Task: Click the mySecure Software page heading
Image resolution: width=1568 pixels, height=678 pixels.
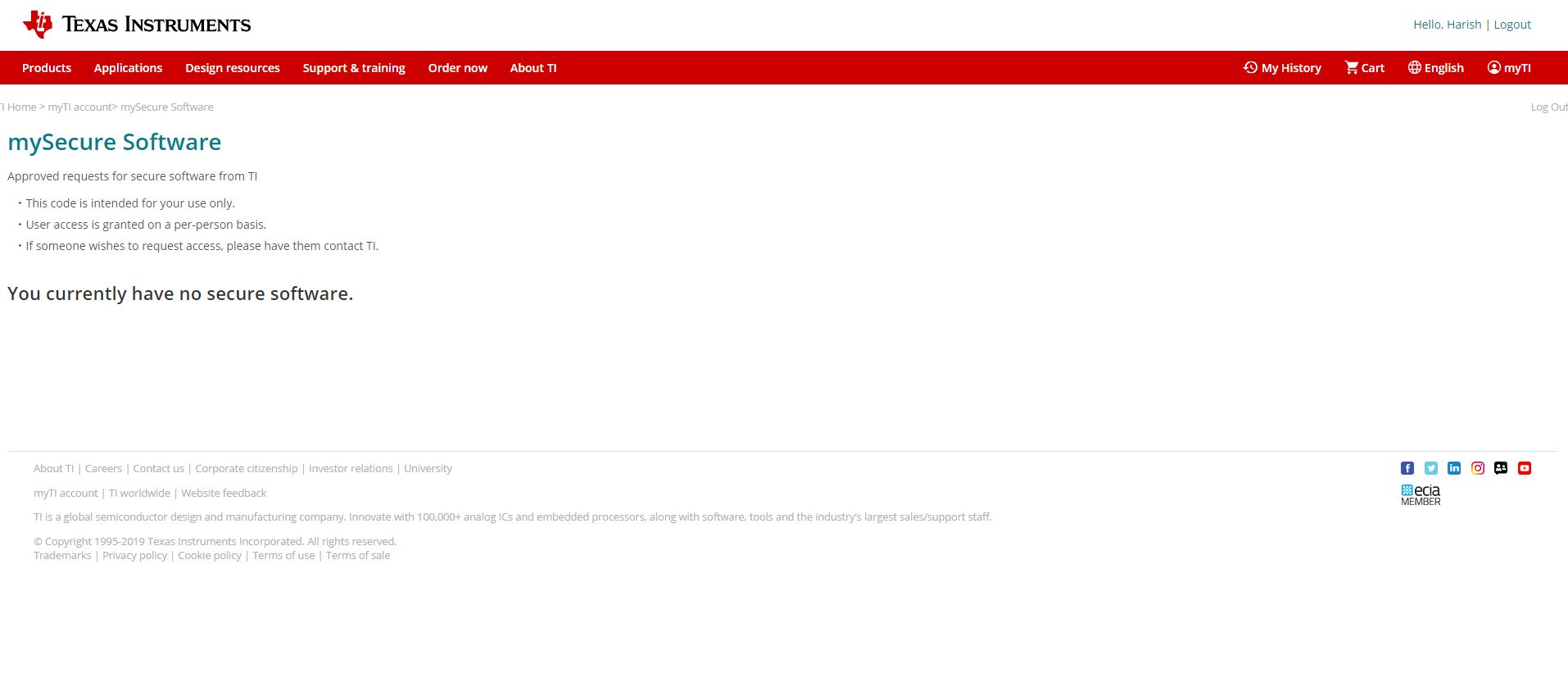Action: click(x=115, y=143)
